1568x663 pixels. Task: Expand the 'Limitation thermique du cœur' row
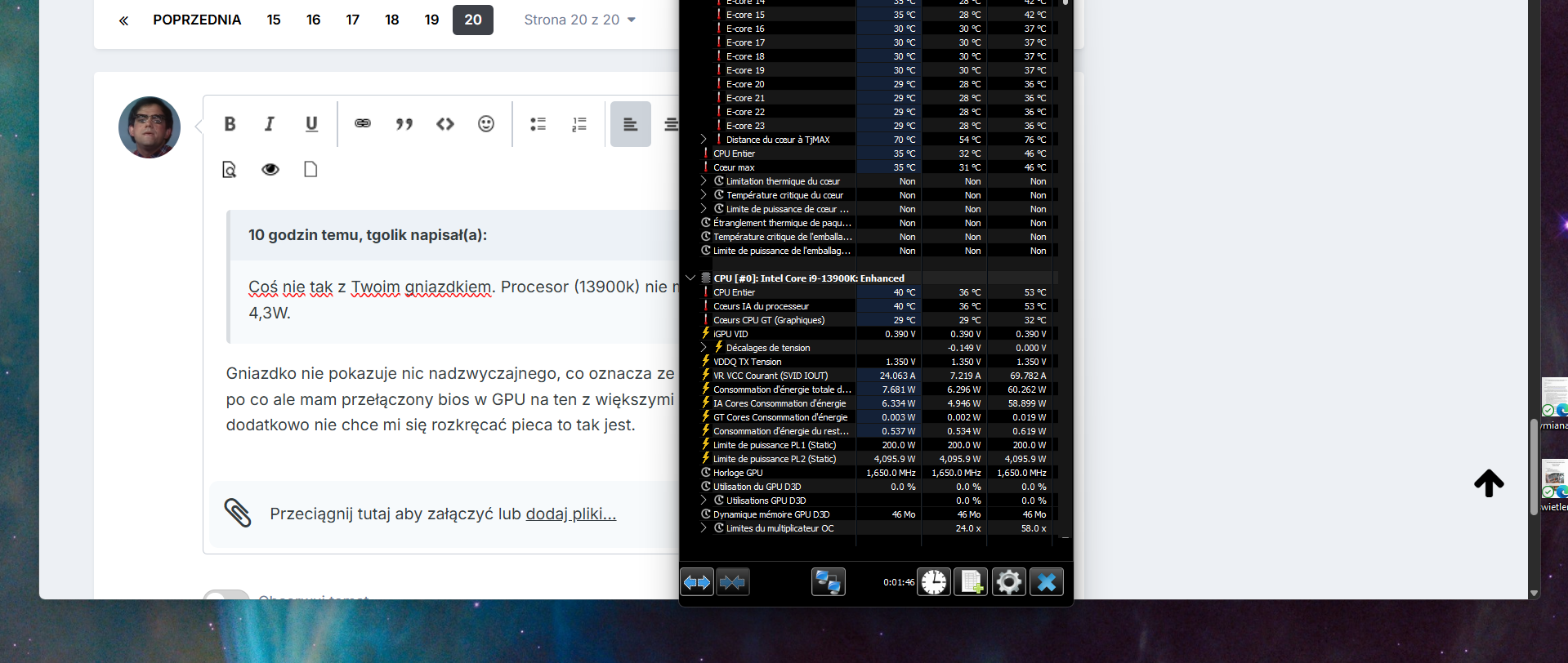704,181
